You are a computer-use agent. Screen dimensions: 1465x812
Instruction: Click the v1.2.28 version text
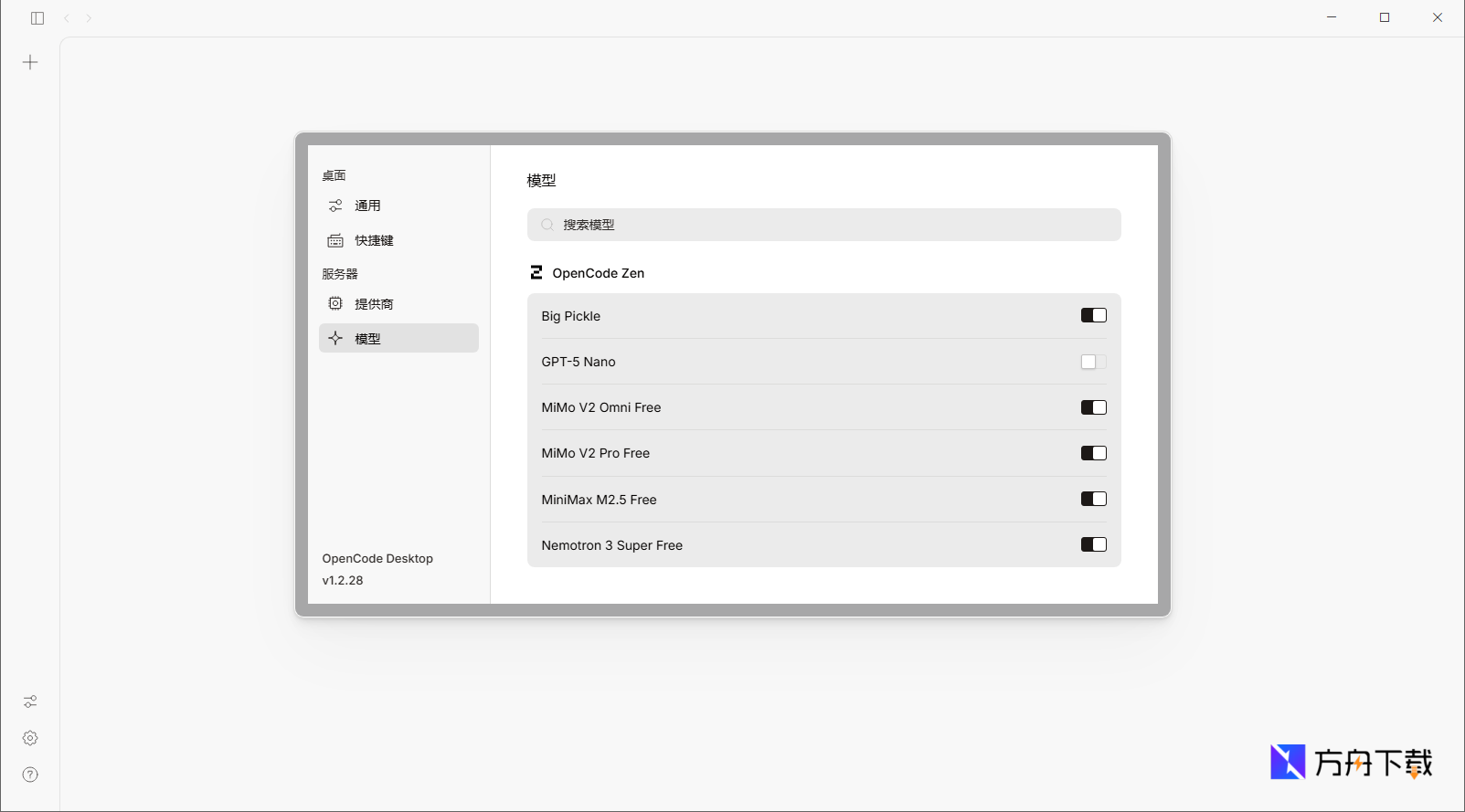click(343, 580)
